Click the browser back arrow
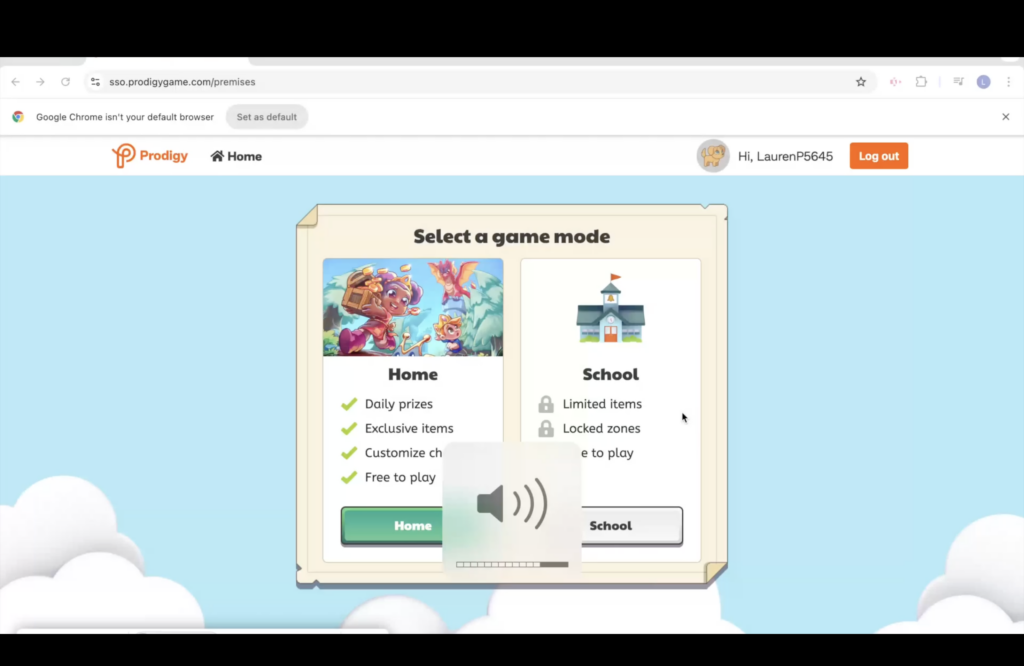Screen dimensions: 1024x666 [x=16, y=82]
